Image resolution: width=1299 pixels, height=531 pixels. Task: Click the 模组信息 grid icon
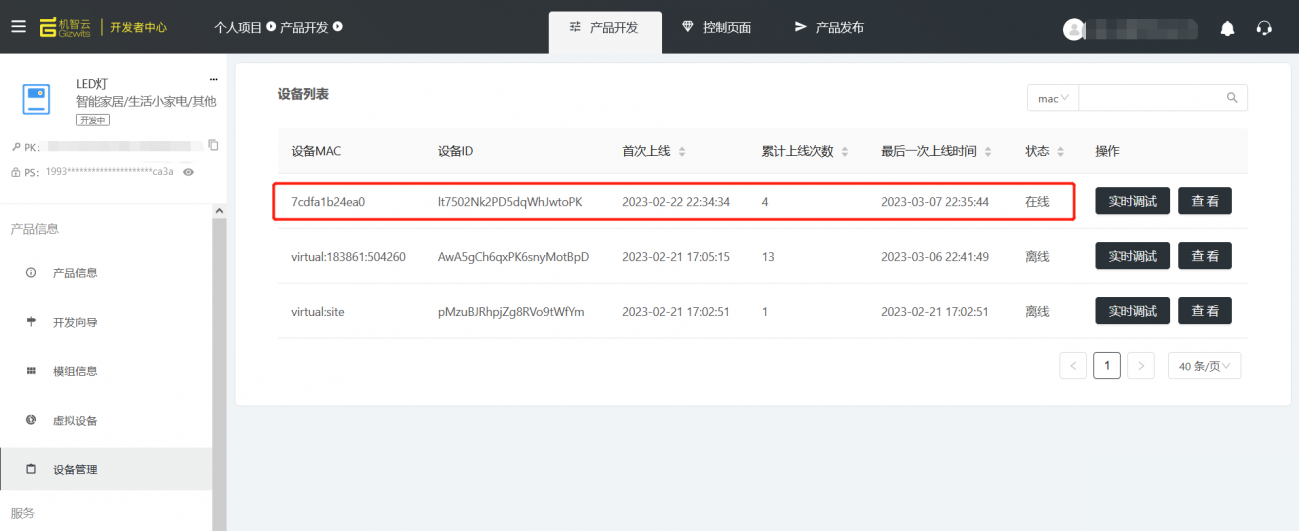coord(31,371)
